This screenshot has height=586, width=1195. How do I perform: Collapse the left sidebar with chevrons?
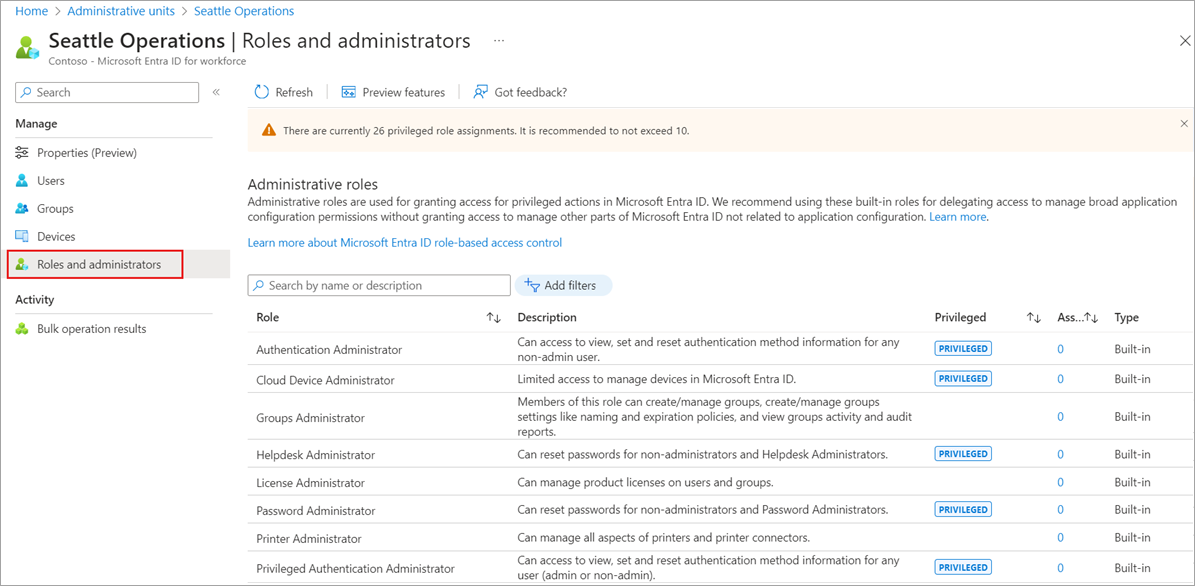click(x=216, y=92)
